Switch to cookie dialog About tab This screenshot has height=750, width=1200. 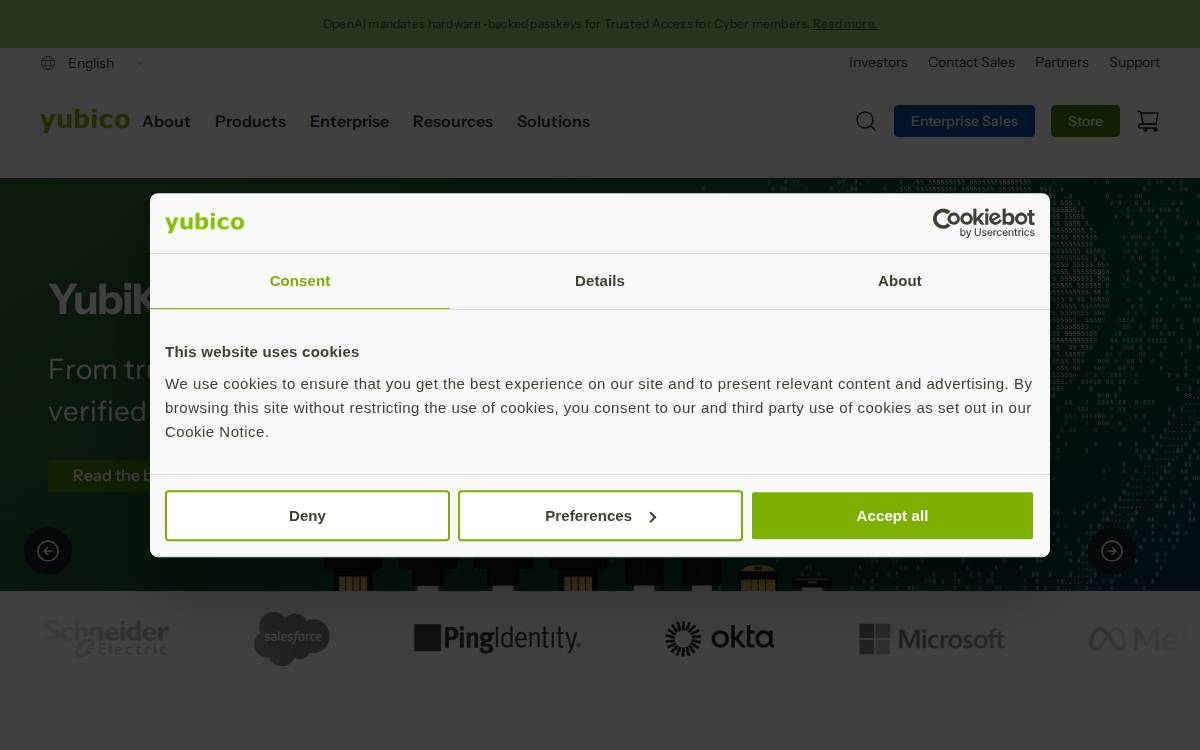pyautogui.click(x=900, y=281)
